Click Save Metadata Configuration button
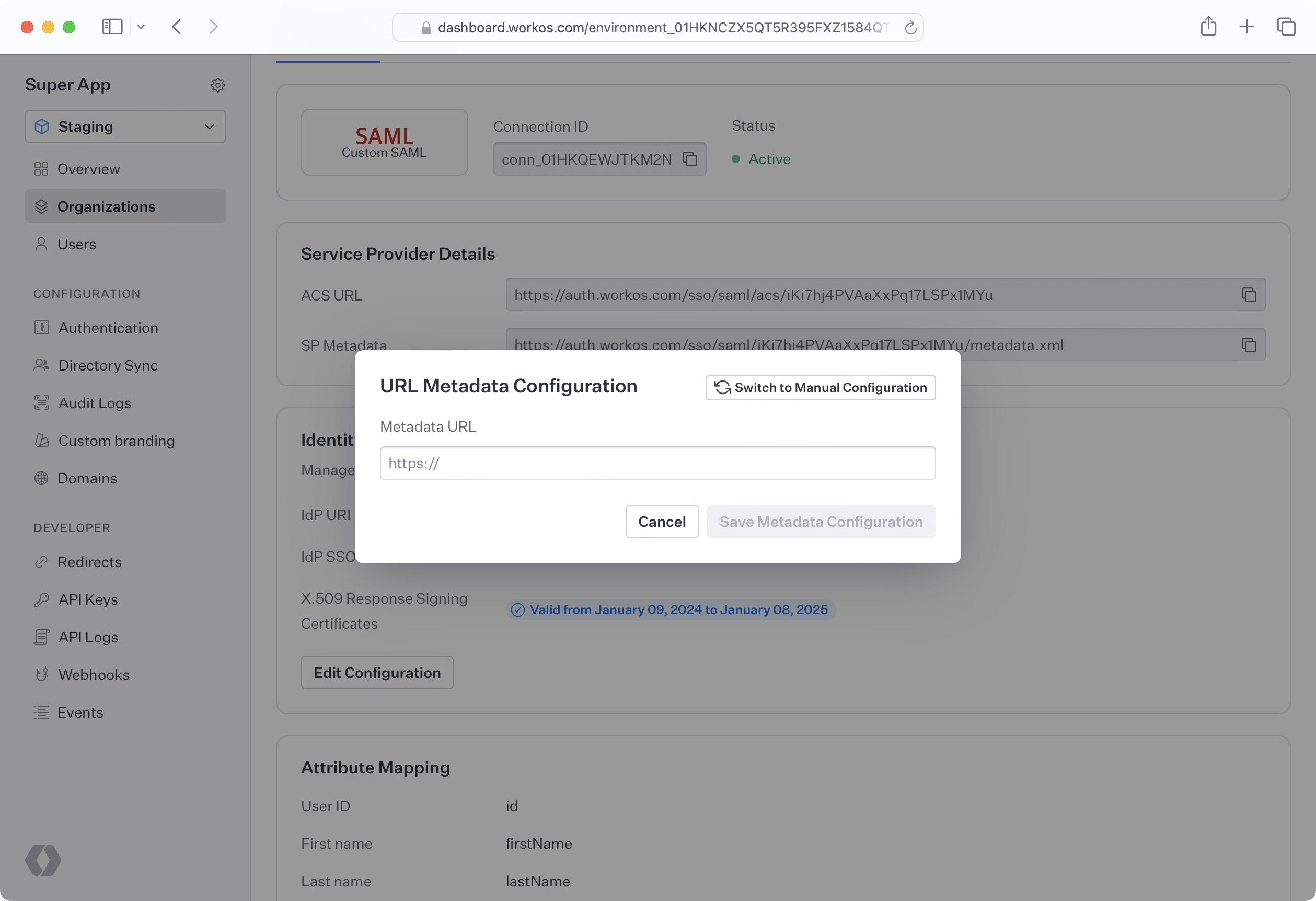This screenshot has height=901, width=1316. [821, 521]
